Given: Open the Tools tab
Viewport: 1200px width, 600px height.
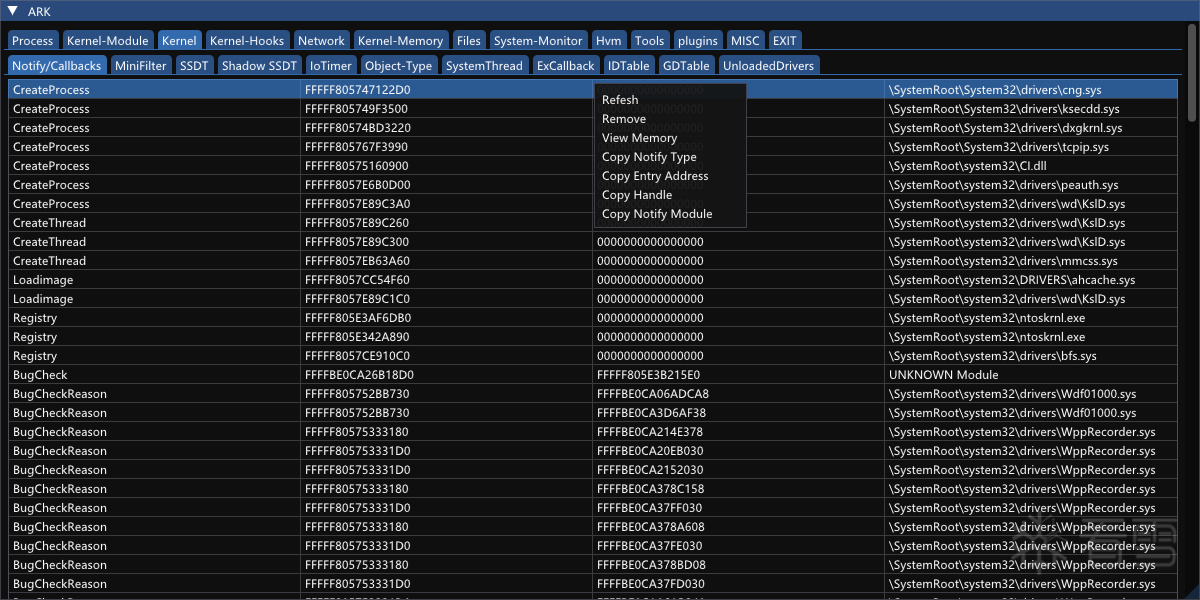Looking at the screenshot, I should pyautogui.click(x=649, y=41).
